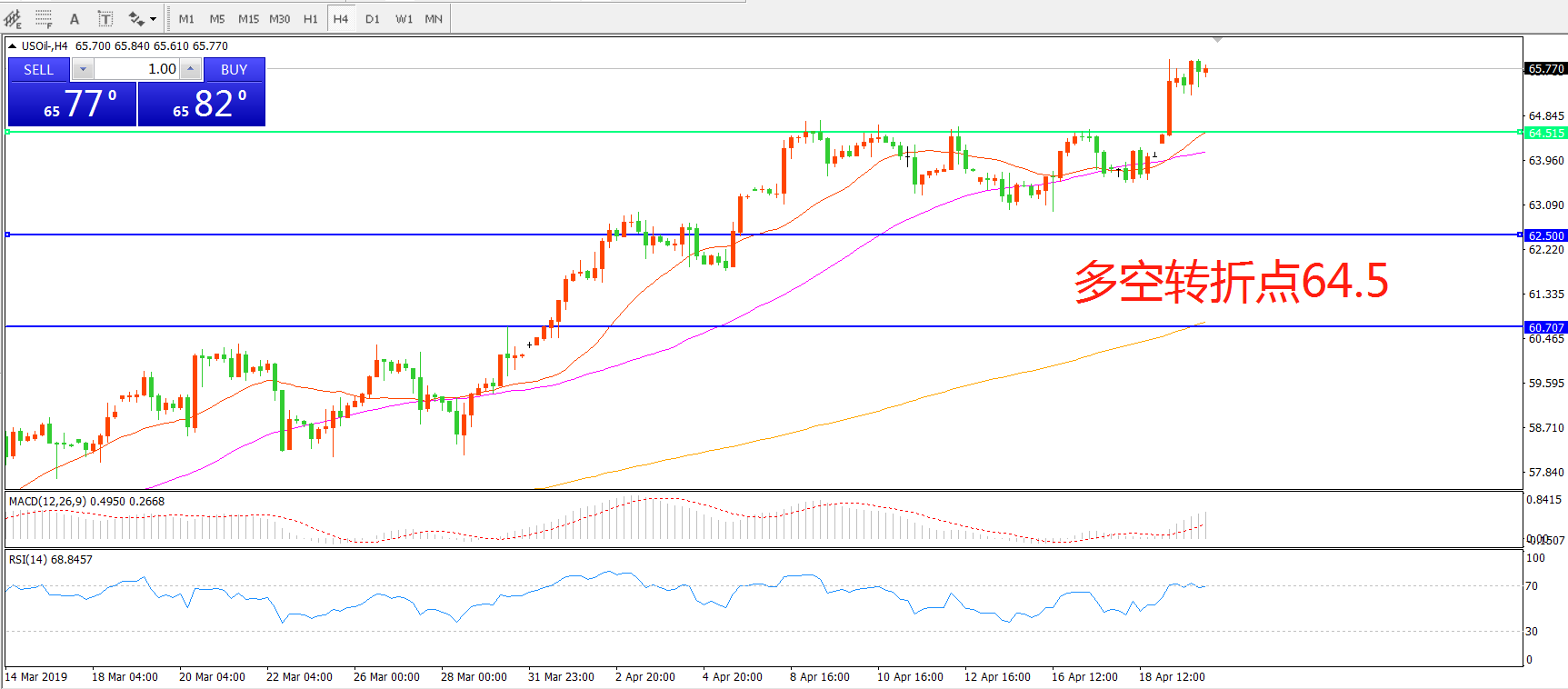The width and height of the screenshot is (1568, 689).
Task: Decrease lot volume with down arrow
Action: (x=83, y=69)
